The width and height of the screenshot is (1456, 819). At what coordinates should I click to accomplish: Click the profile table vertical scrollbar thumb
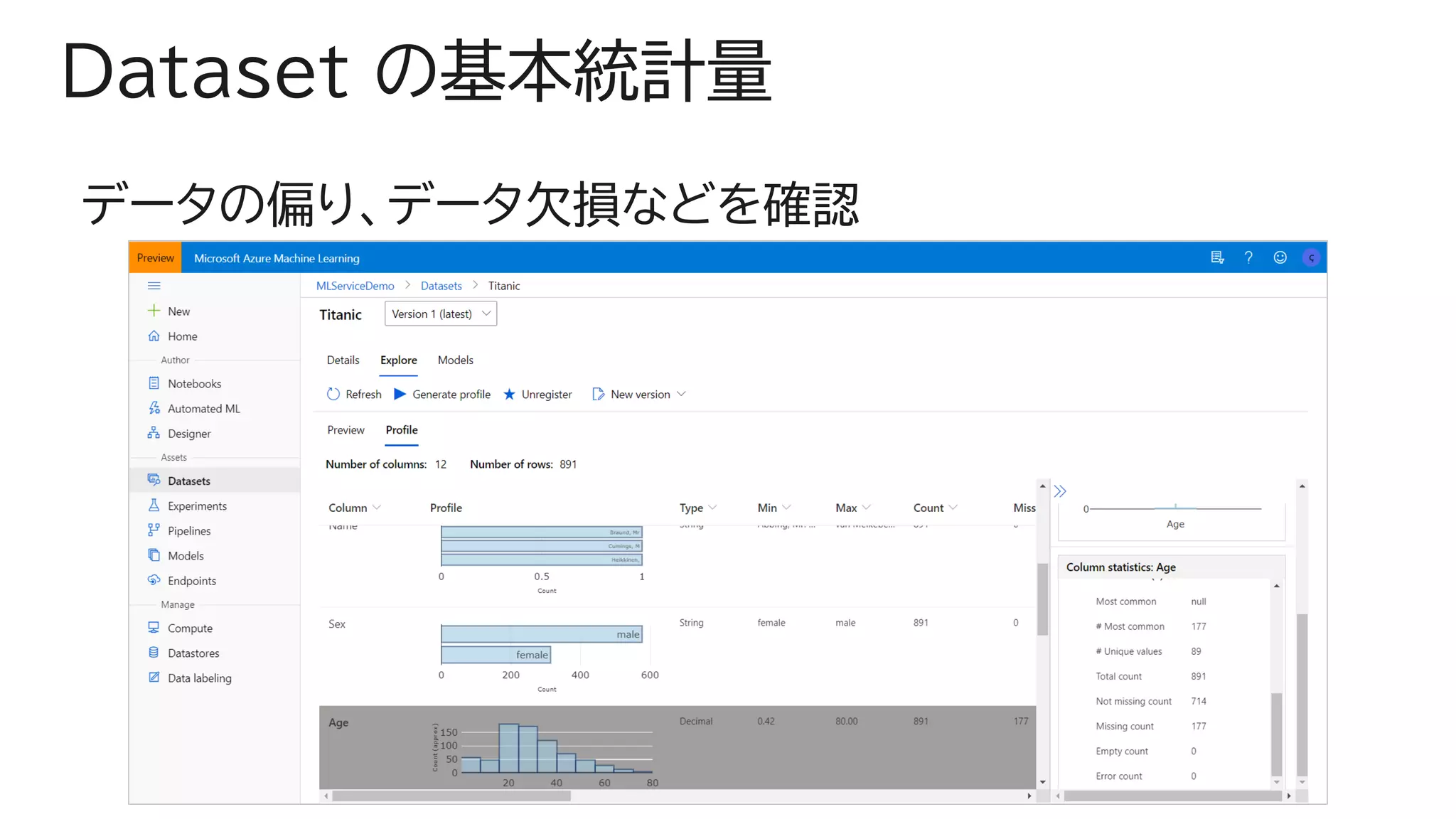click(x=1042, y=599)
